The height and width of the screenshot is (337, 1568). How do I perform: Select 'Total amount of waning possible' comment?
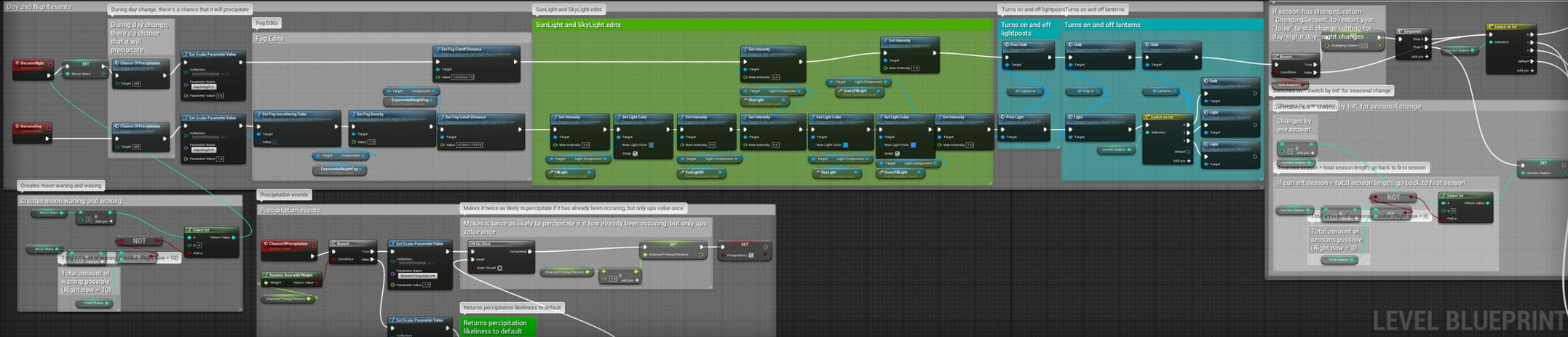86,282
